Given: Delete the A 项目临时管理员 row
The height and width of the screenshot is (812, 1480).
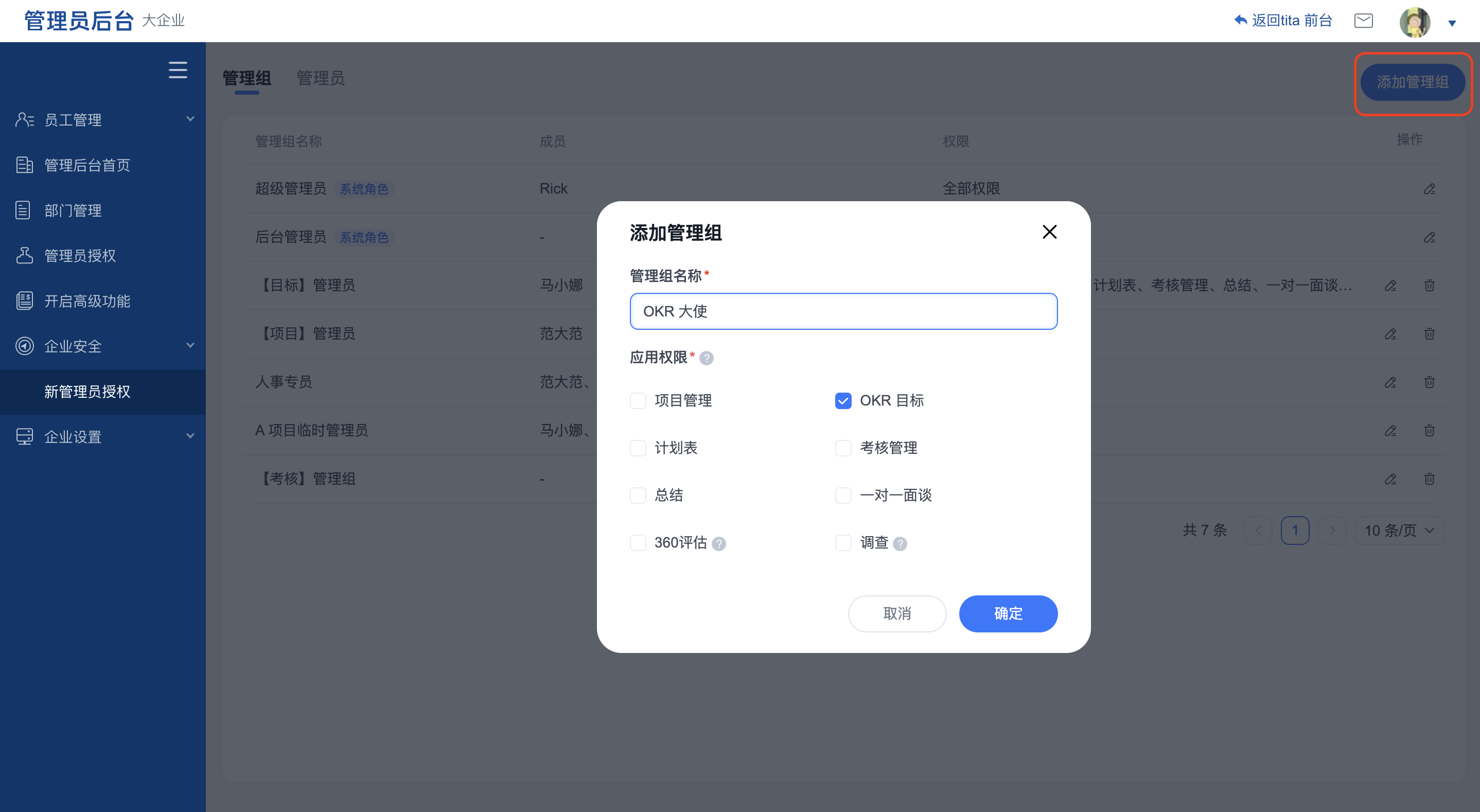Looking at the screenshot, I should [x=1430, y=430].
